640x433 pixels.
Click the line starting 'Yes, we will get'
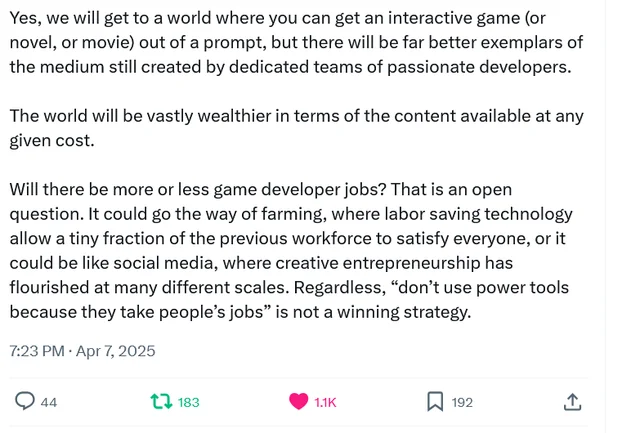point(278,18)
